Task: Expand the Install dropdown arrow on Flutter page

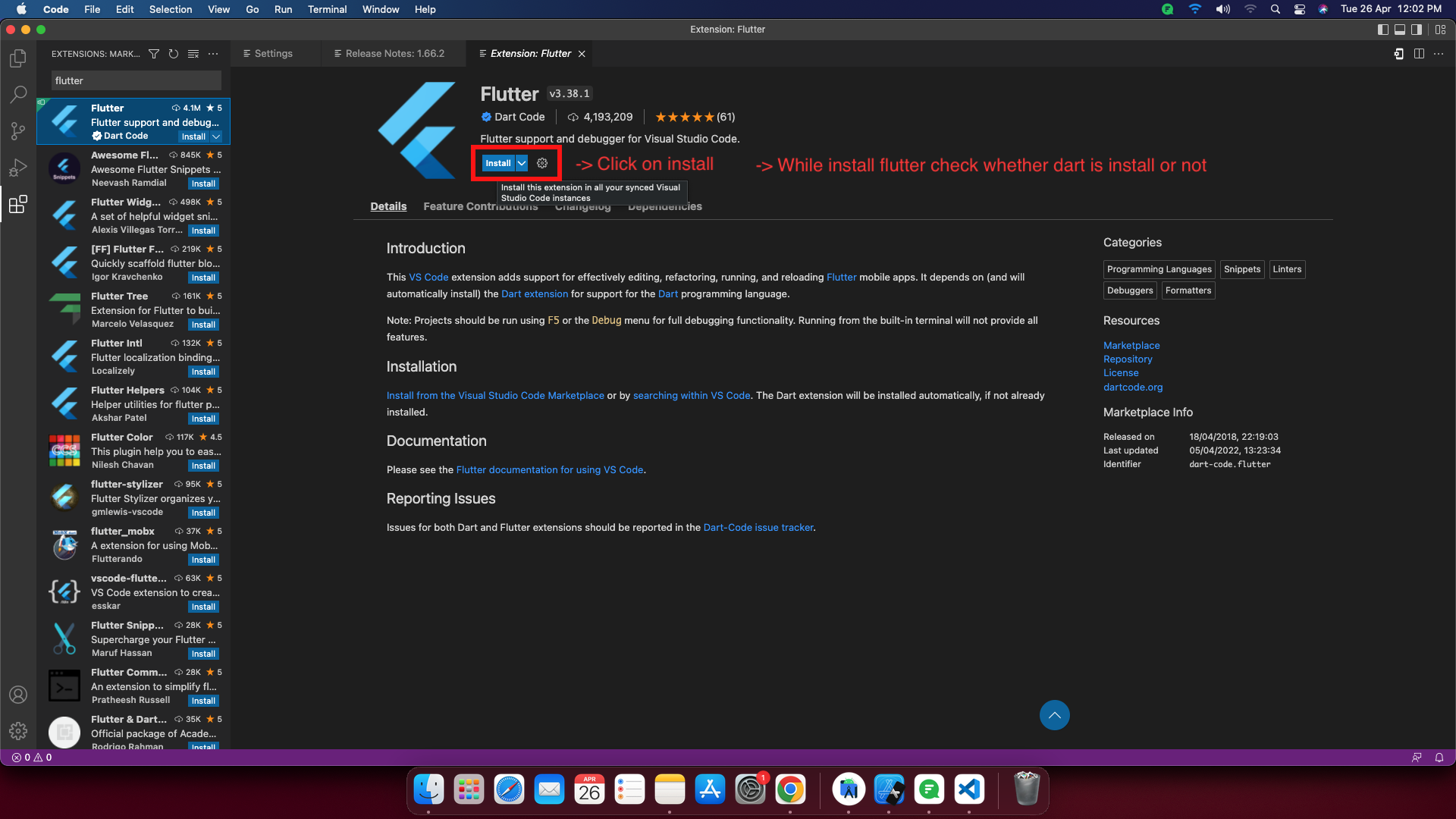Action: click(522, 163)
